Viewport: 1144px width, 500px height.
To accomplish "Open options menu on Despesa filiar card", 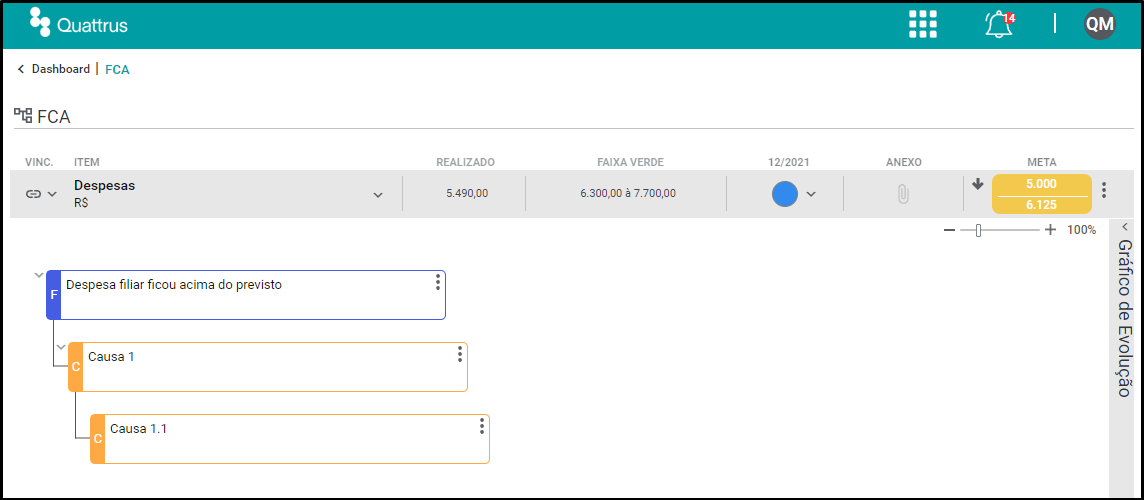I will click(438, 282).
